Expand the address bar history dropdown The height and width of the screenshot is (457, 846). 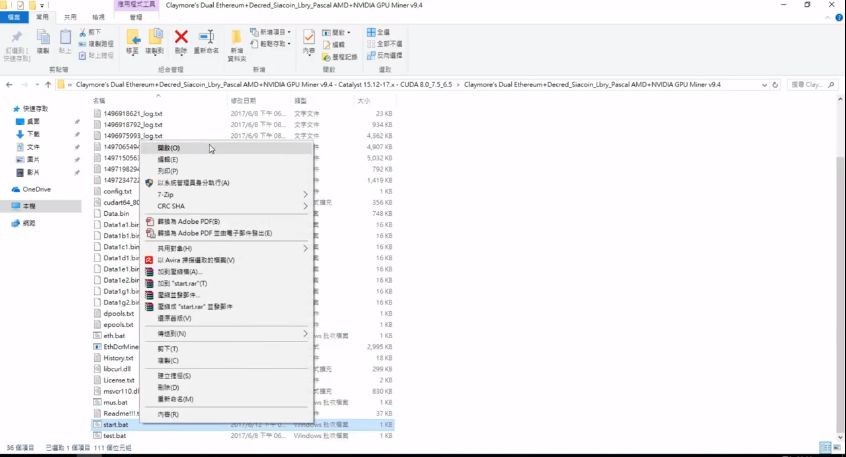point(764,85)
